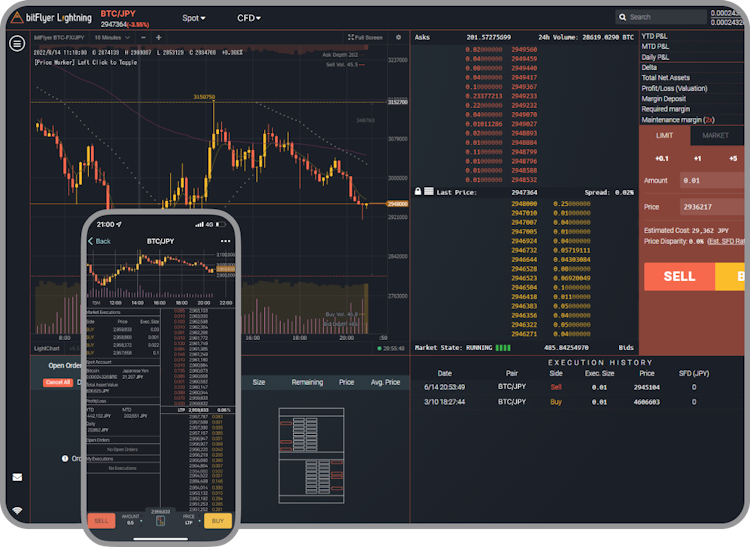Open the hamburger menu in the sidebar
The width and height of the screenshot is (750, 547).
[x=16, y=43]
